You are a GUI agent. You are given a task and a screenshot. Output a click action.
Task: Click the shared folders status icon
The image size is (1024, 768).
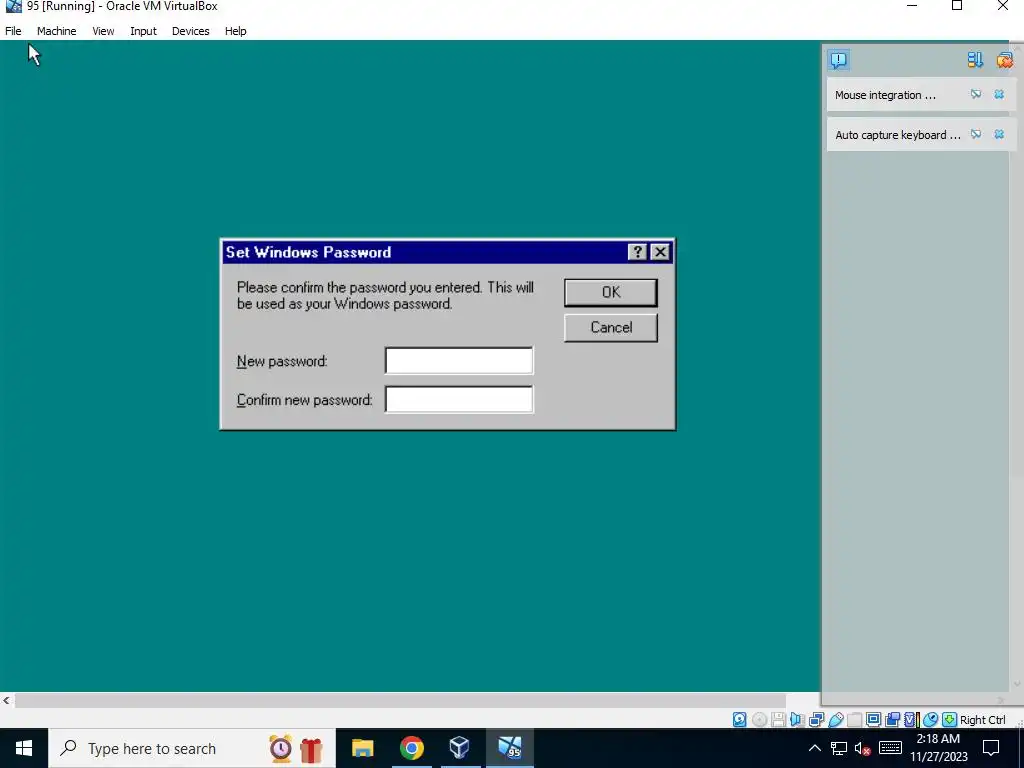click(x=854, y=720)
